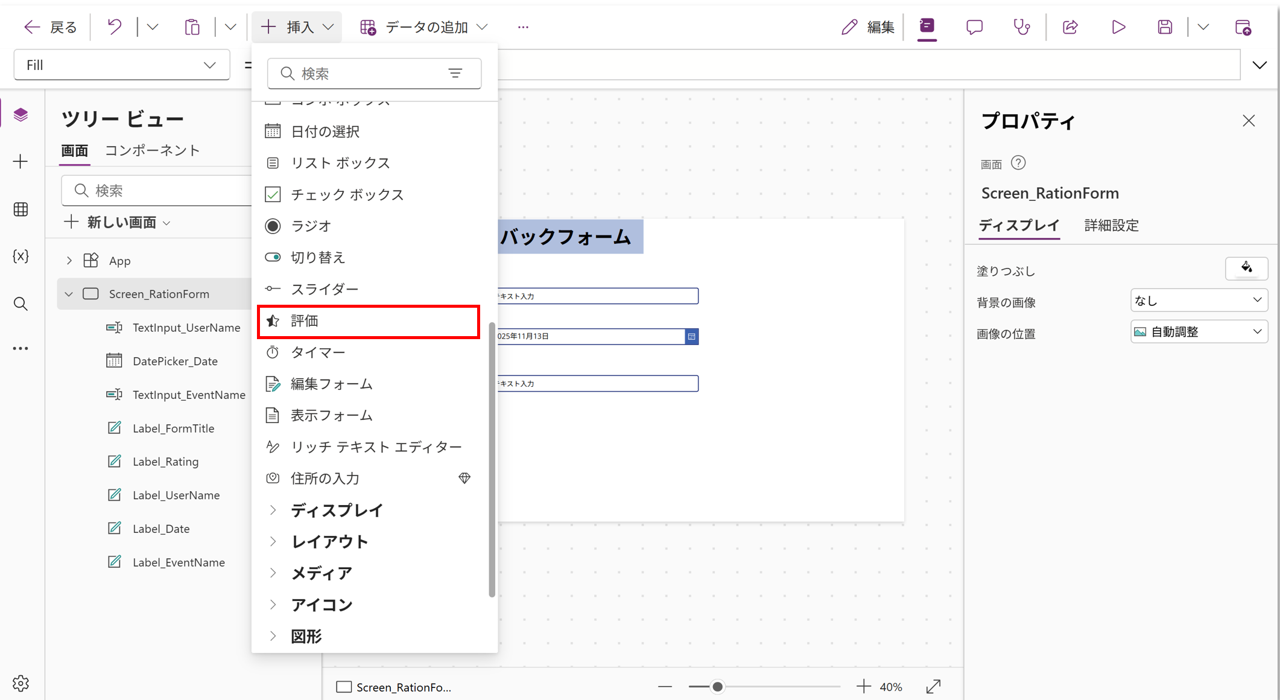Insert a チェック ボックス control

coord(347,194)
